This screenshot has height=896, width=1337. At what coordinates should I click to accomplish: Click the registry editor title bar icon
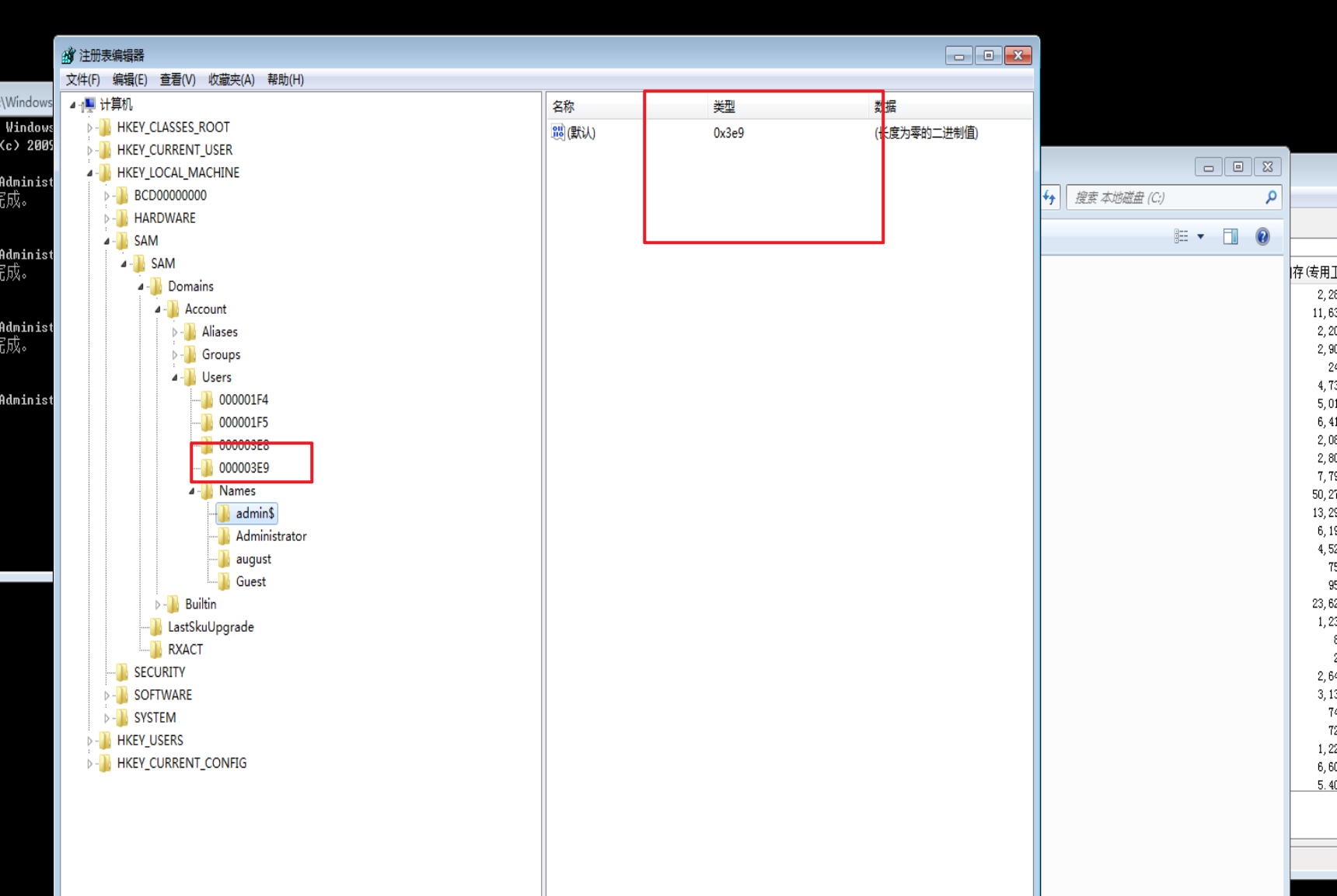[68, 55]
